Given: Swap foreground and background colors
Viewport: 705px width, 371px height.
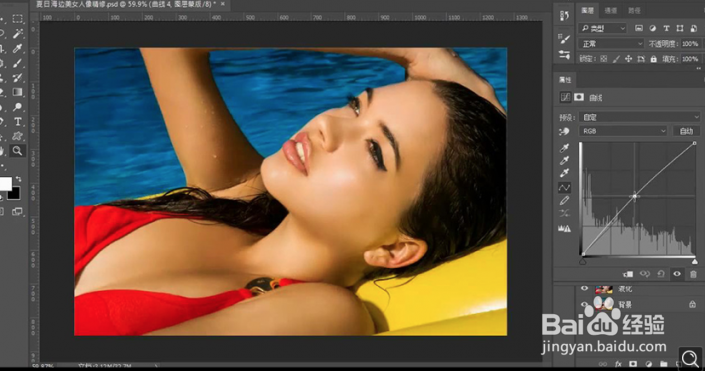Looking at the screenshot, I should (18, 179).
